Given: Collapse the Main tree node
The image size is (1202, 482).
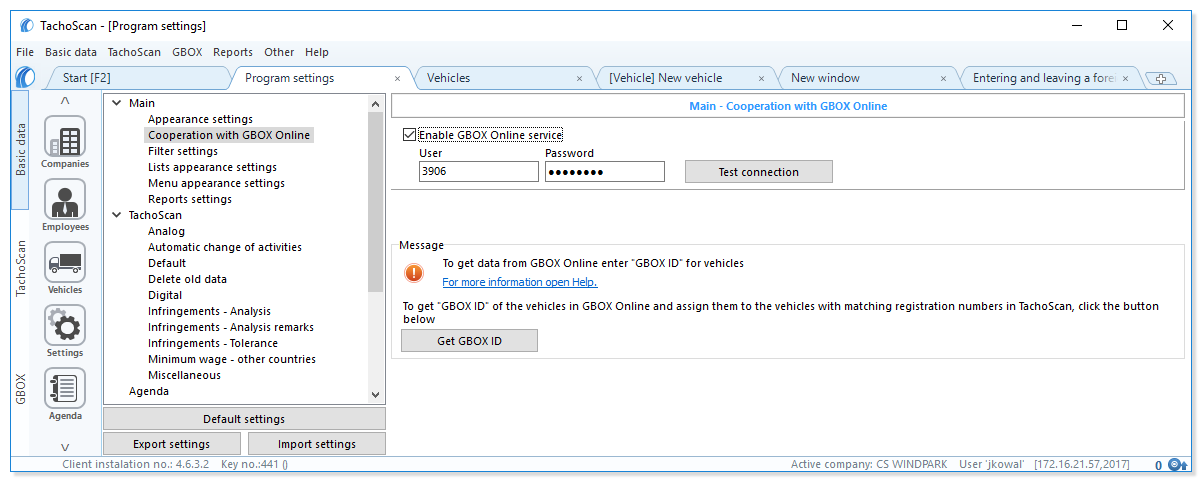Looking at the screenshot, I should [116, 103].
